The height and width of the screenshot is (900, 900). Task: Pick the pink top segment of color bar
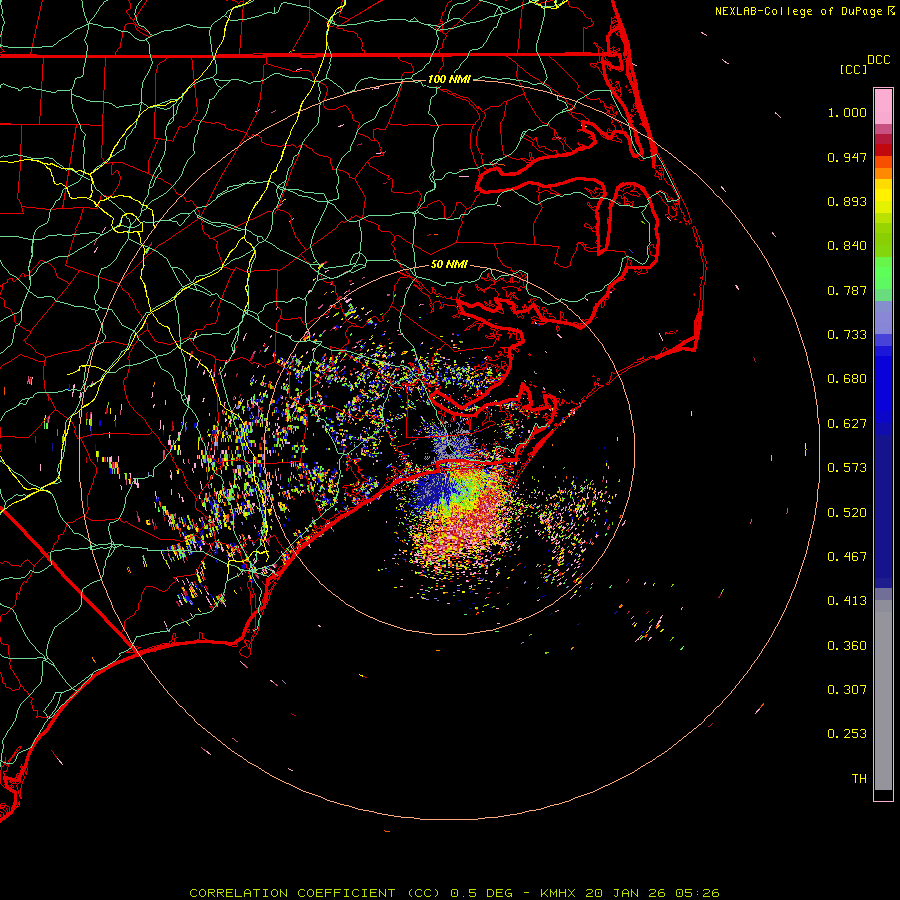click(883, 107)
